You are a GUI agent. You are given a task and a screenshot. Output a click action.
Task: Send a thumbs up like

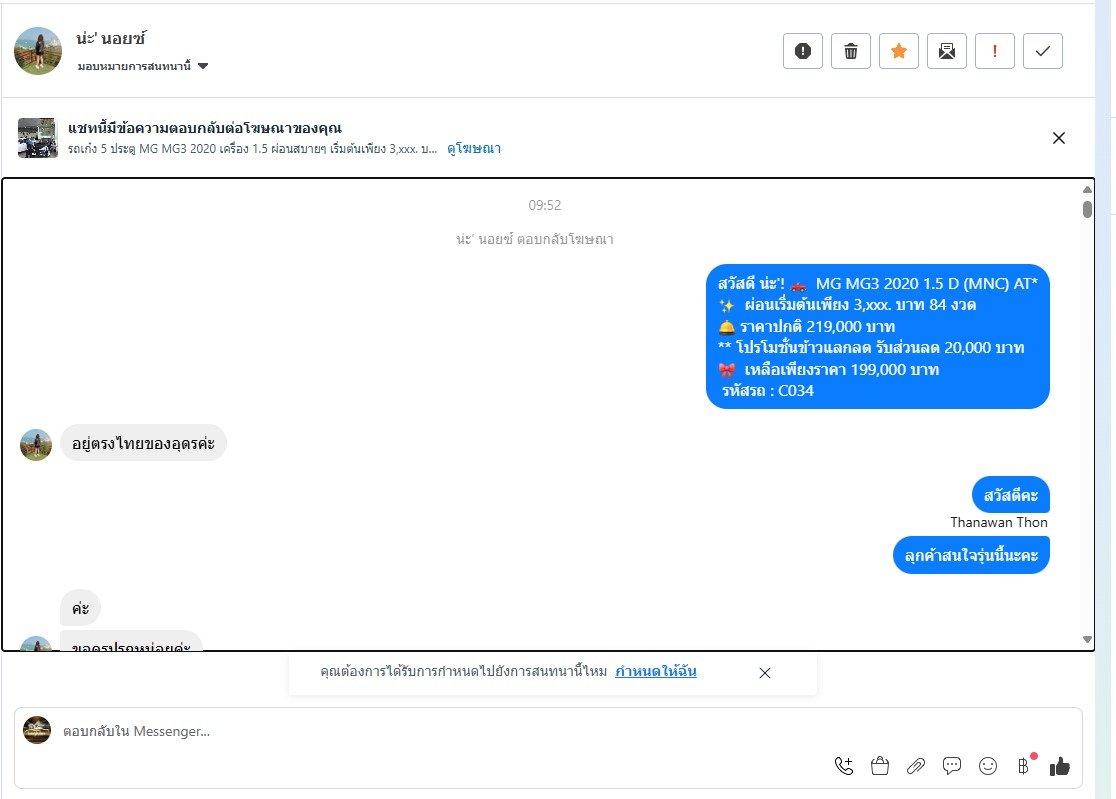coord(1060,766)
